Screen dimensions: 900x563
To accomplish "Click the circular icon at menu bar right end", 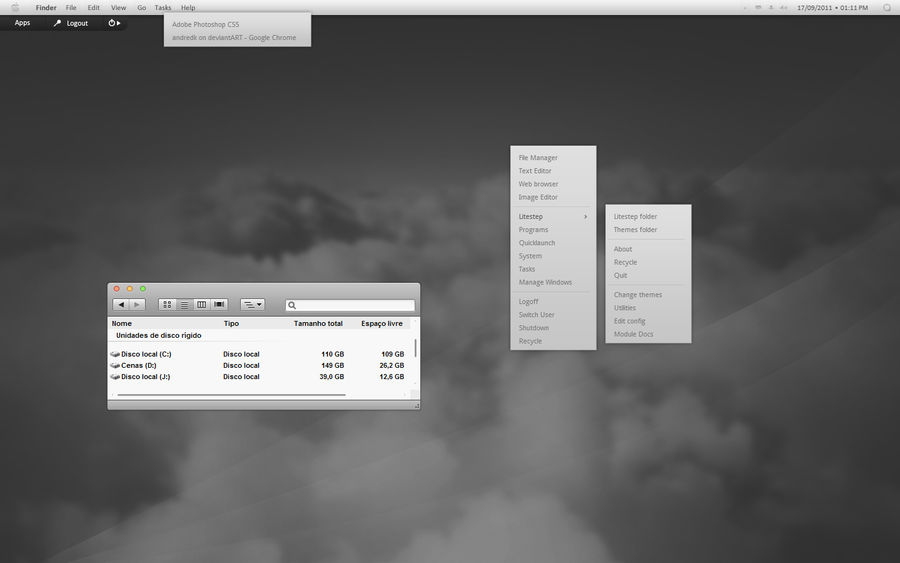I will pyautogui.click(x=887, y=8).
